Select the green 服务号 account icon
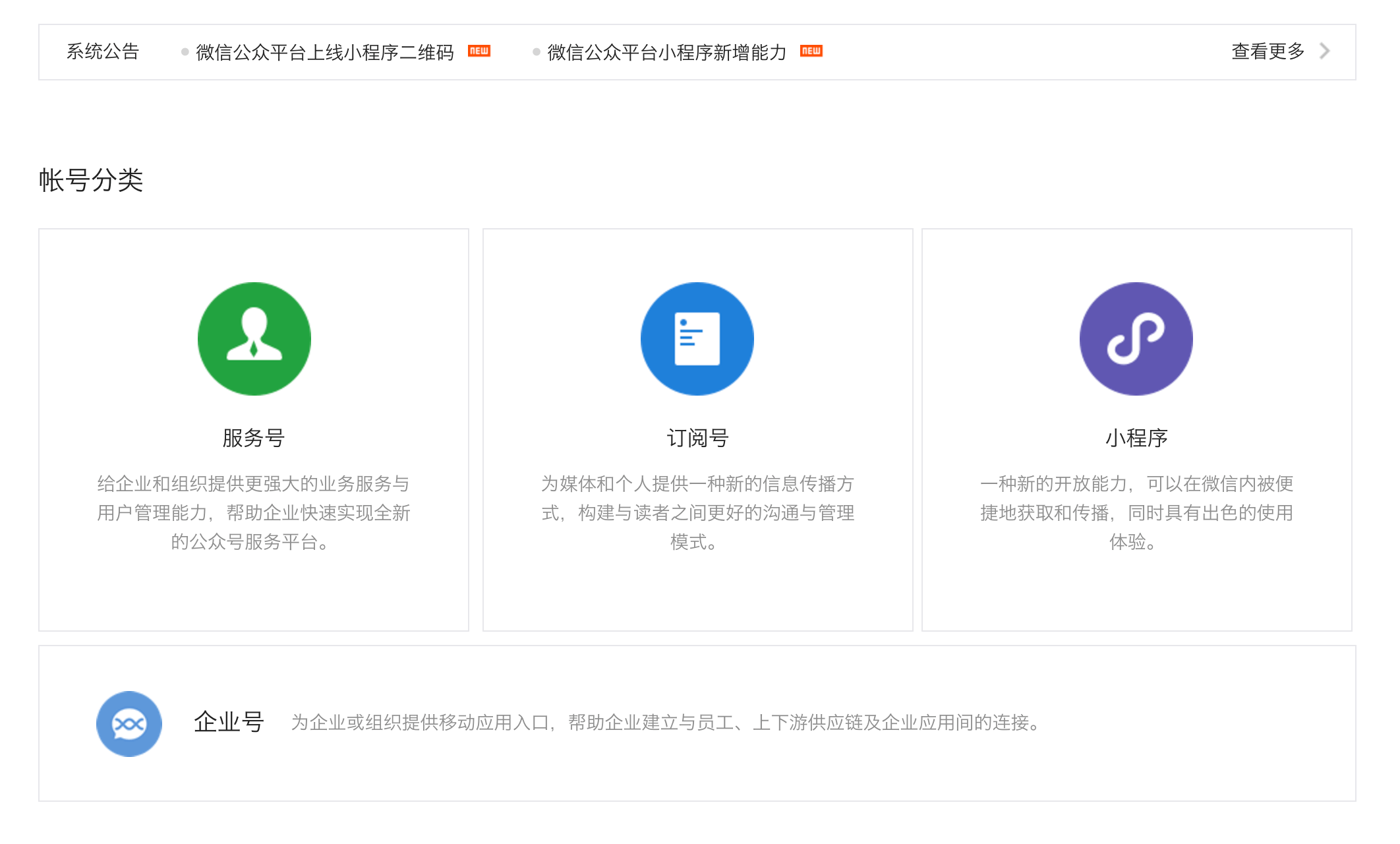The height and width of the screenshot is (844, 1400). (x=254, y=338)
